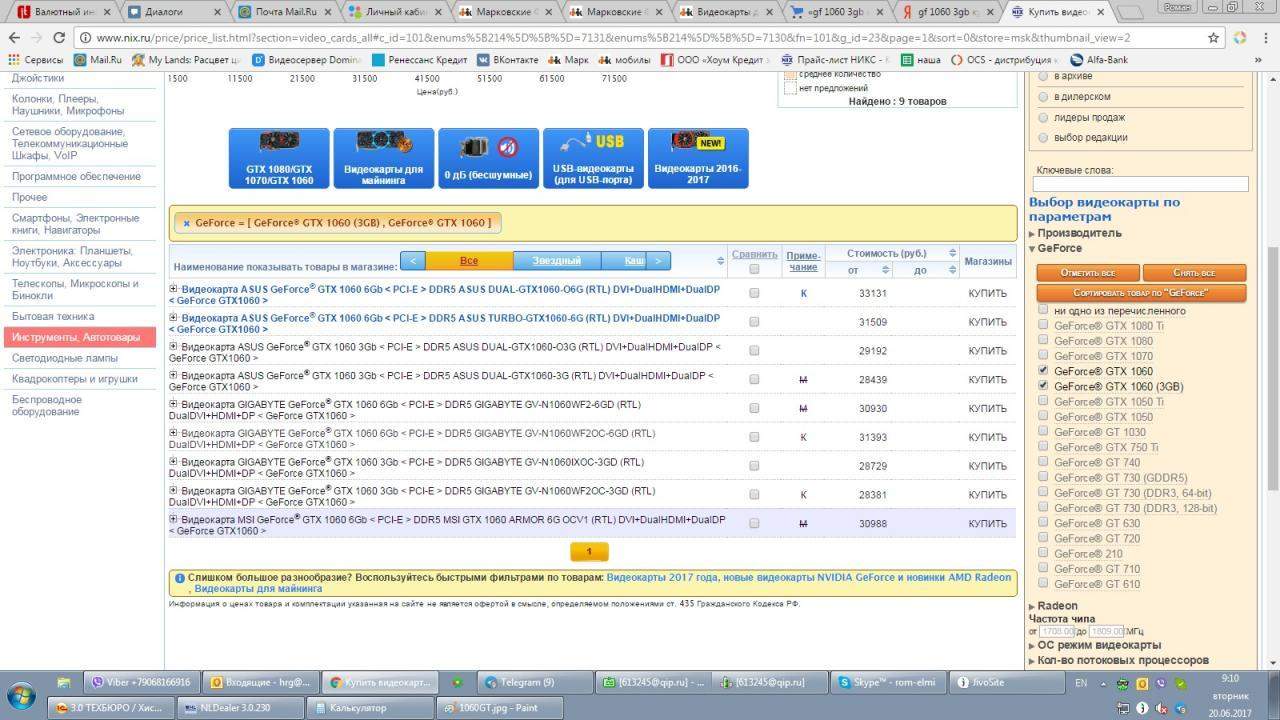Focus the 'Ключевые слова' input field
The image size is (1280, 720).
pos(1140,184)
